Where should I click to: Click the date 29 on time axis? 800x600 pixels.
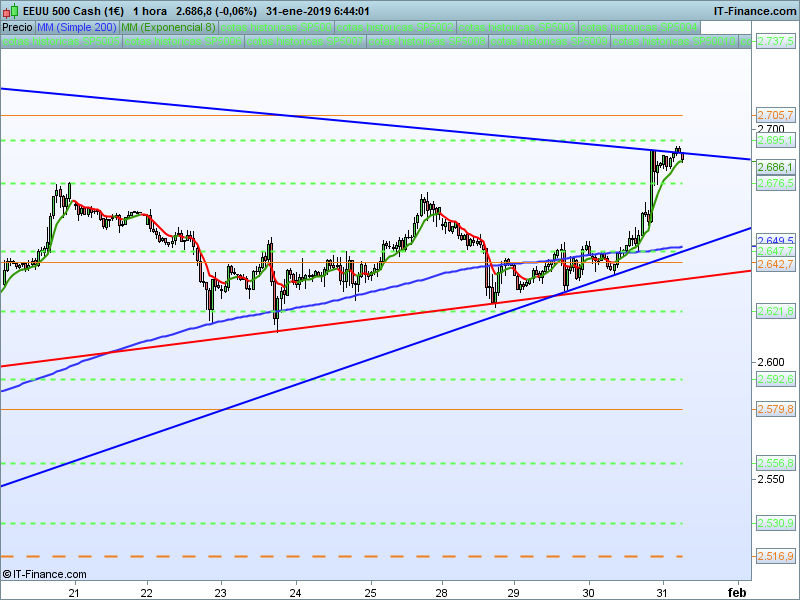pyautogui.click(x=514, y=593)
